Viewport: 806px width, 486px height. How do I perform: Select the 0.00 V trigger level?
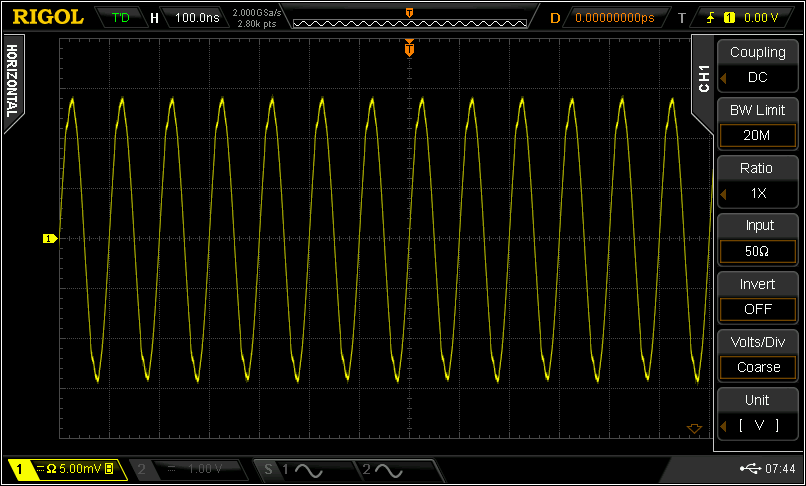(761, 18)
